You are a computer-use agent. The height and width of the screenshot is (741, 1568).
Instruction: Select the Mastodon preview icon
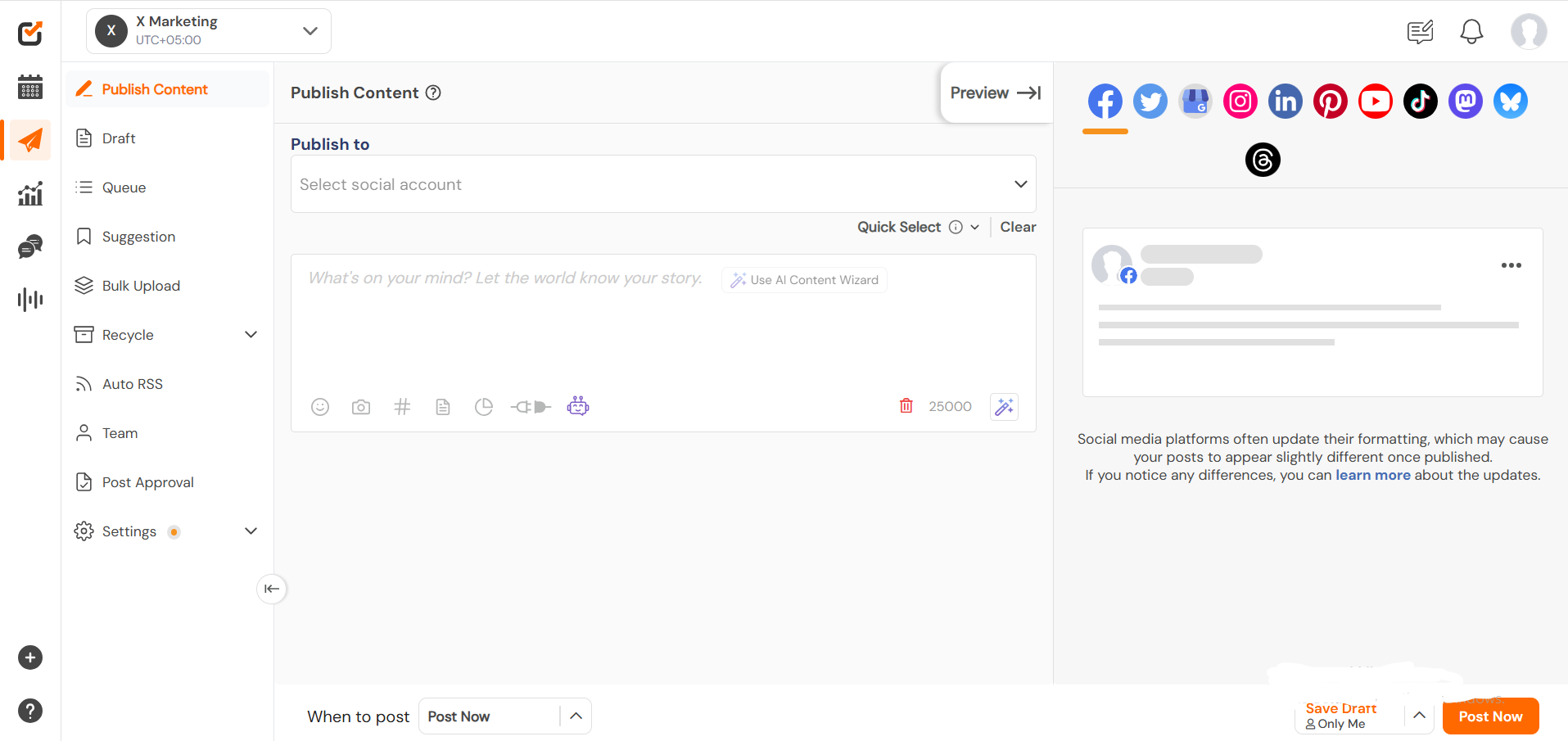tap(1466, 102)
